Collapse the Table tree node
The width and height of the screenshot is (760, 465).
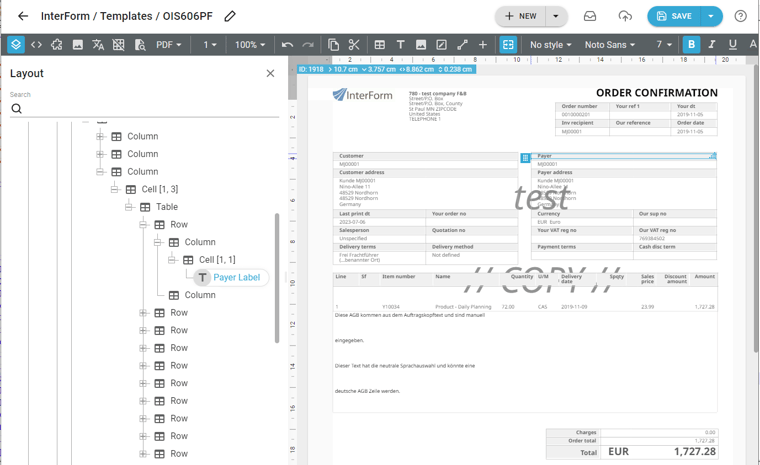click(x=129, y=207)
